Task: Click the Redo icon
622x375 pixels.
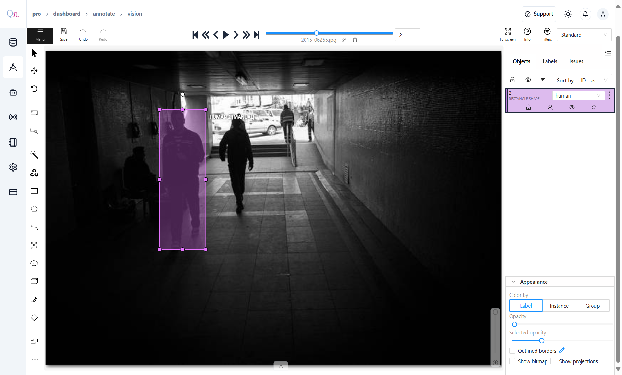Action: pos(103,35)
